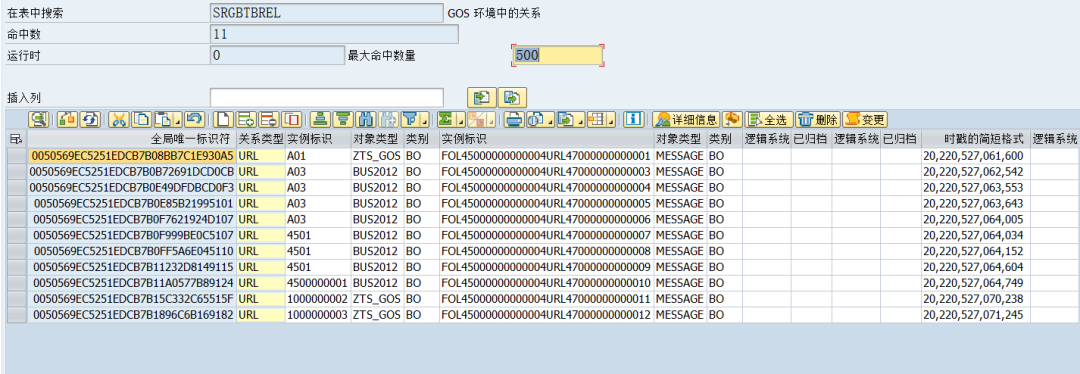Click instance ID cell 1000000003
This screenshot has height=374, width=1080.
pos(318,315)
